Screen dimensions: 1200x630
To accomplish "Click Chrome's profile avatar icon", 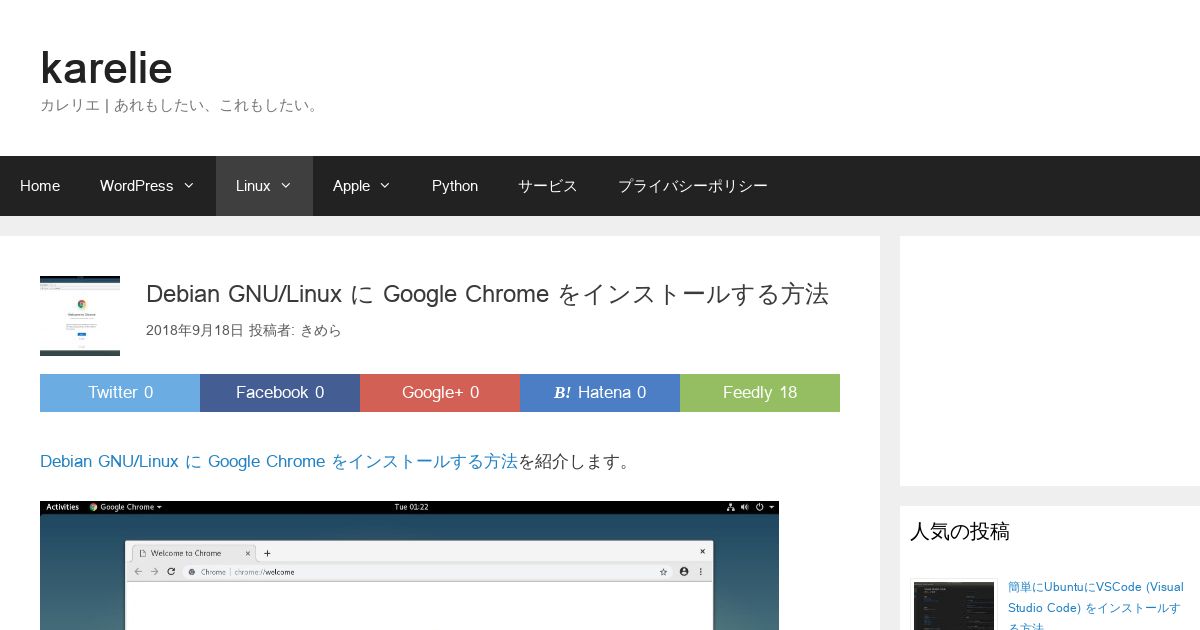I will pyautogui.click(x=684, y=572).
